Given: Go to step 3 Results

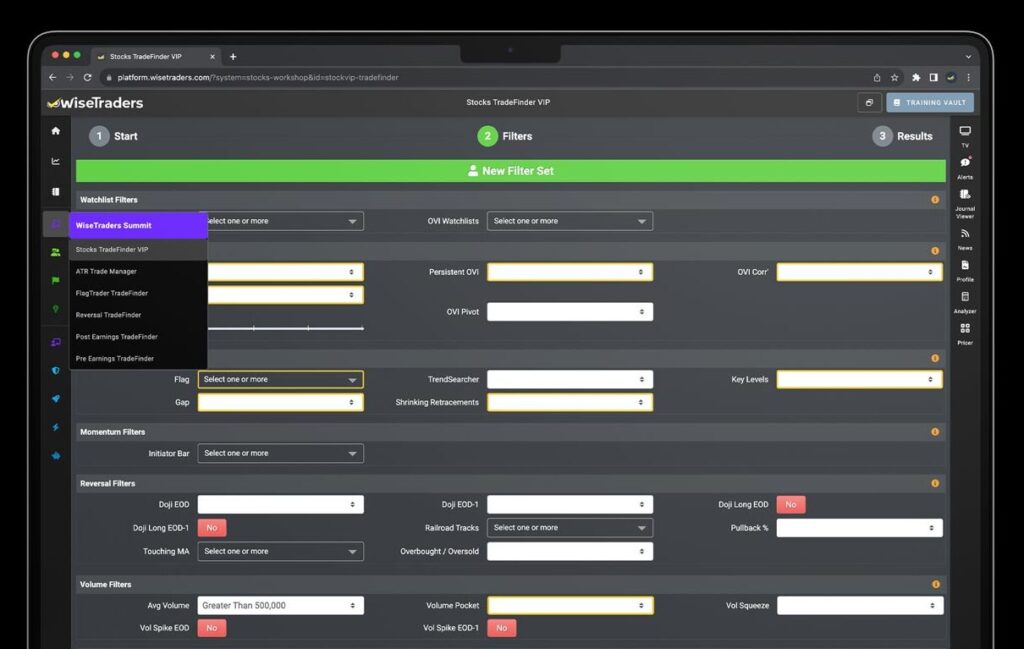Looking at the screenshot, I should pos(903,136).
